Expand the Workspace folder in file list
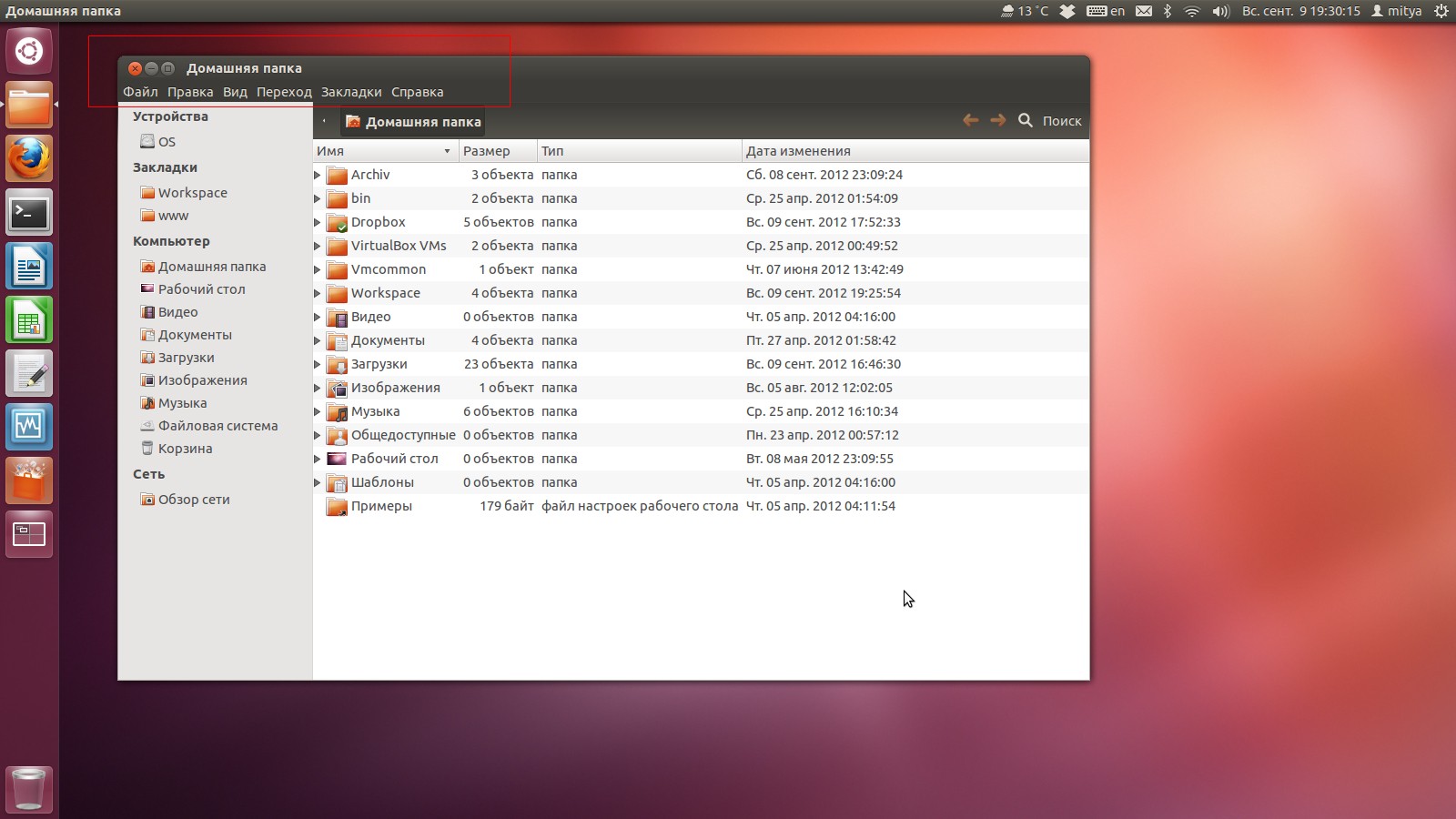This screenshot has width=1456, height=819. pos(318,293)
